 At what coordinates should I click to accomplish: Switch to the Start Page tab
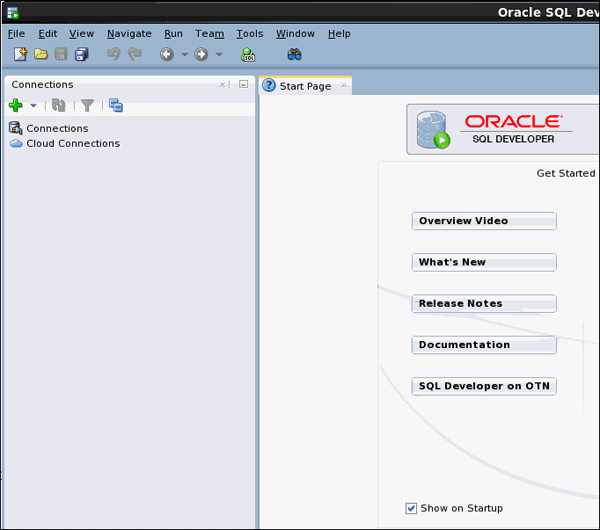(304, 86)
